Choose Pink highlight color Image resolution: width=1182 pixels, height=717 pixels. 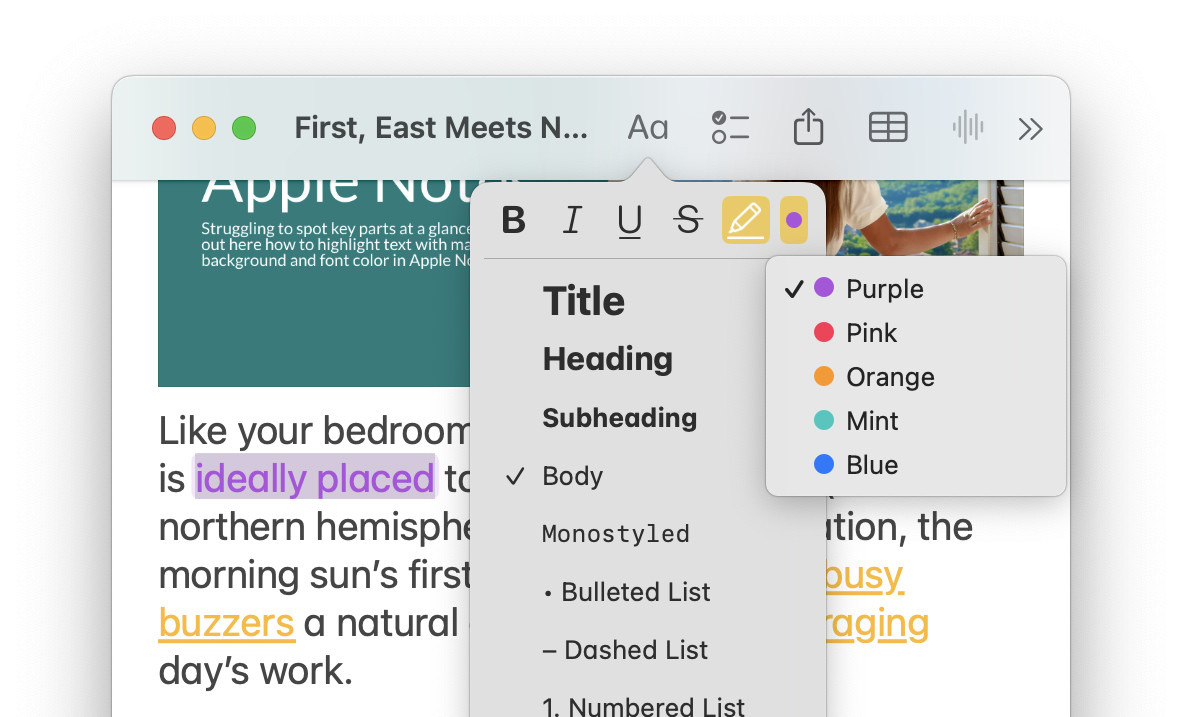tap(915, 332)
